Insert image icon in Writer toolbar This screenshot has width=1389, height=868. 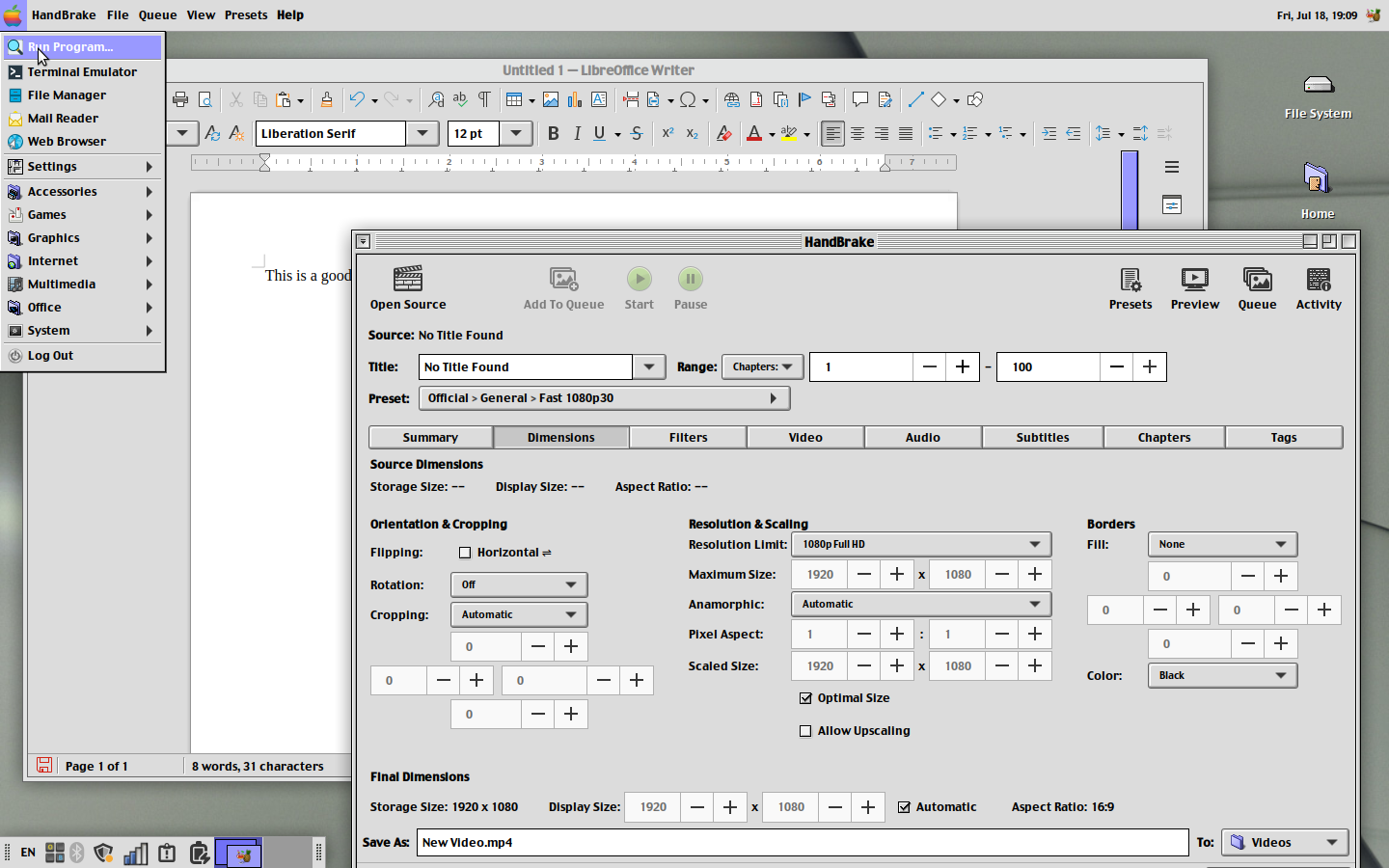pyautogui.click(x=551, y=99)
